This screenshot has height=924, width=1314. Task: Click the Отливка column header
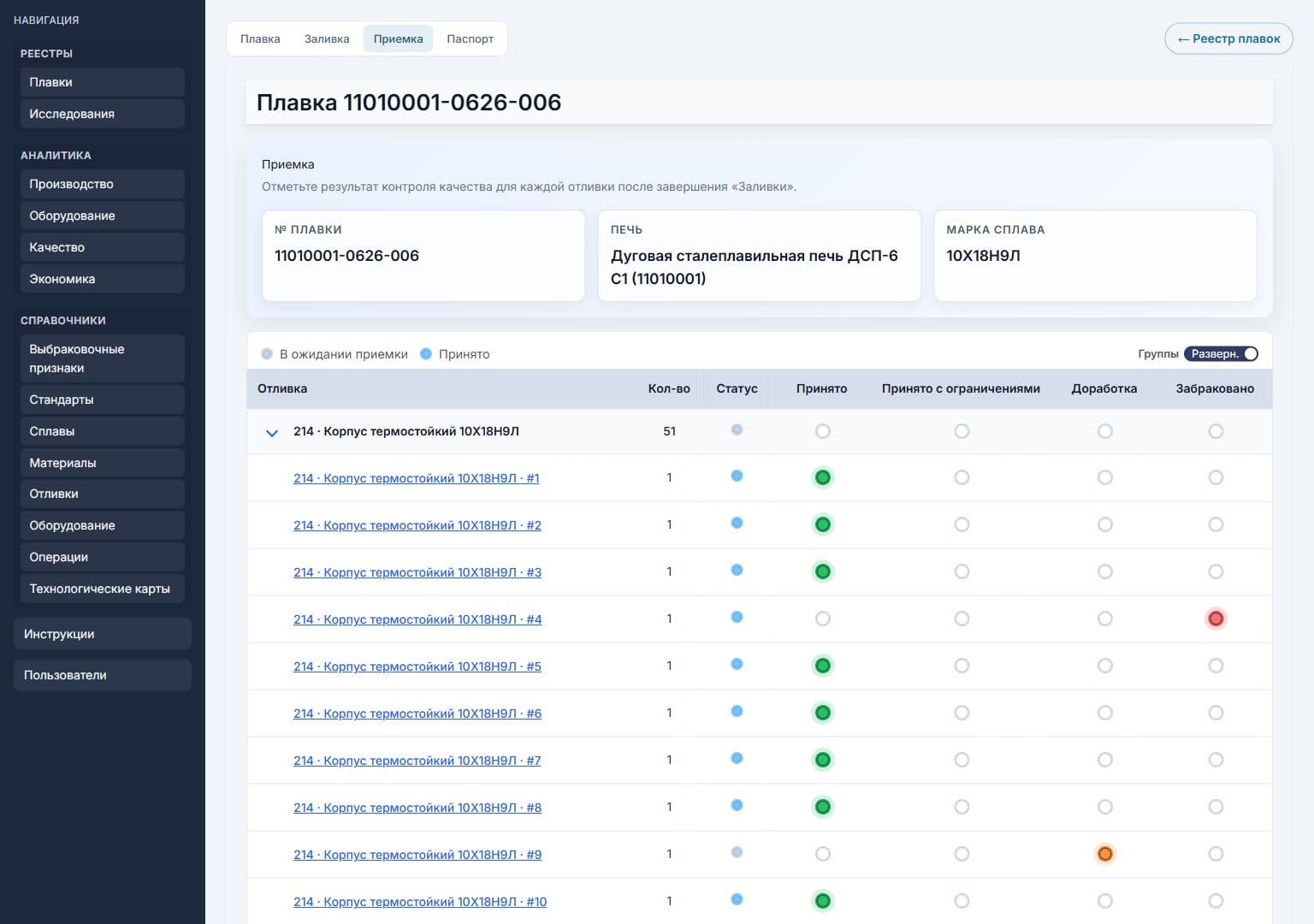282,388
